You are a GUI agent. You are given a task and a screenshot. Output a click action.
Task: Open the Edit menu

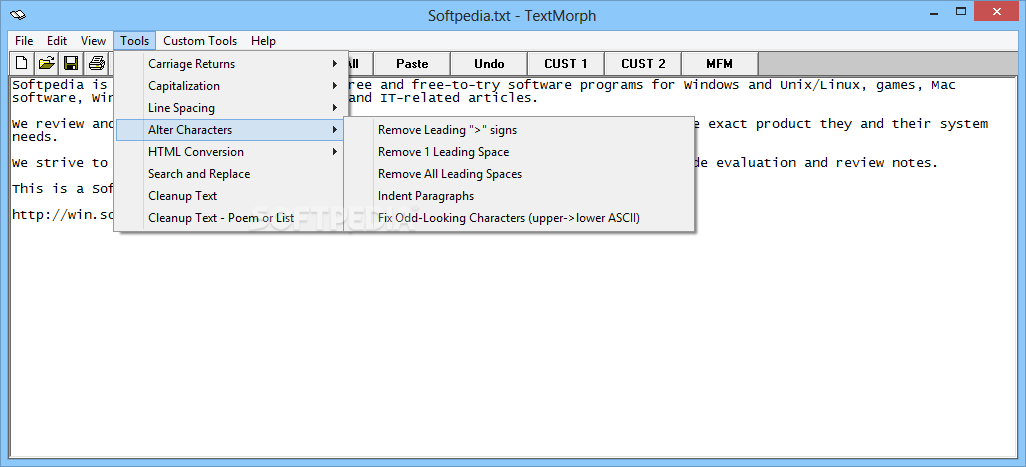[x=57, y=41]
